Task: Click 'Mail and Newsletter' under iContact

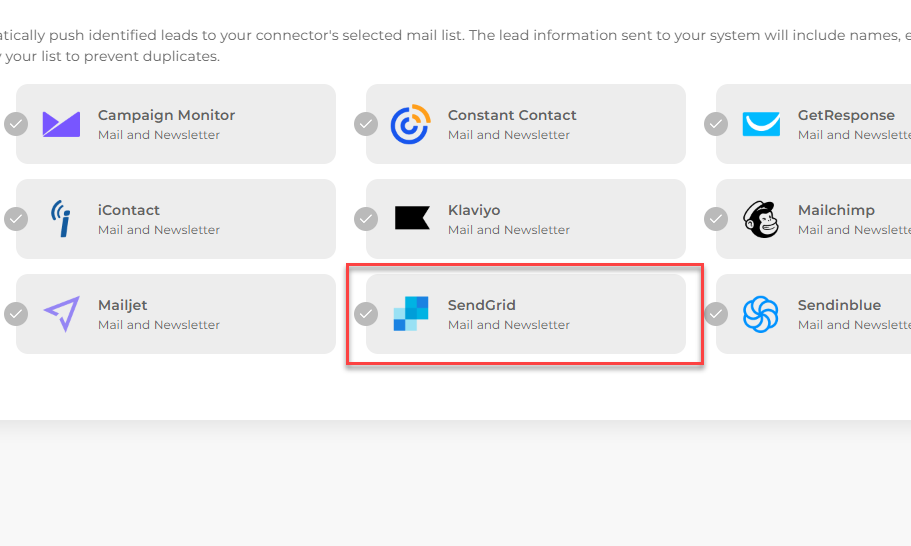Action: (159, 230)
